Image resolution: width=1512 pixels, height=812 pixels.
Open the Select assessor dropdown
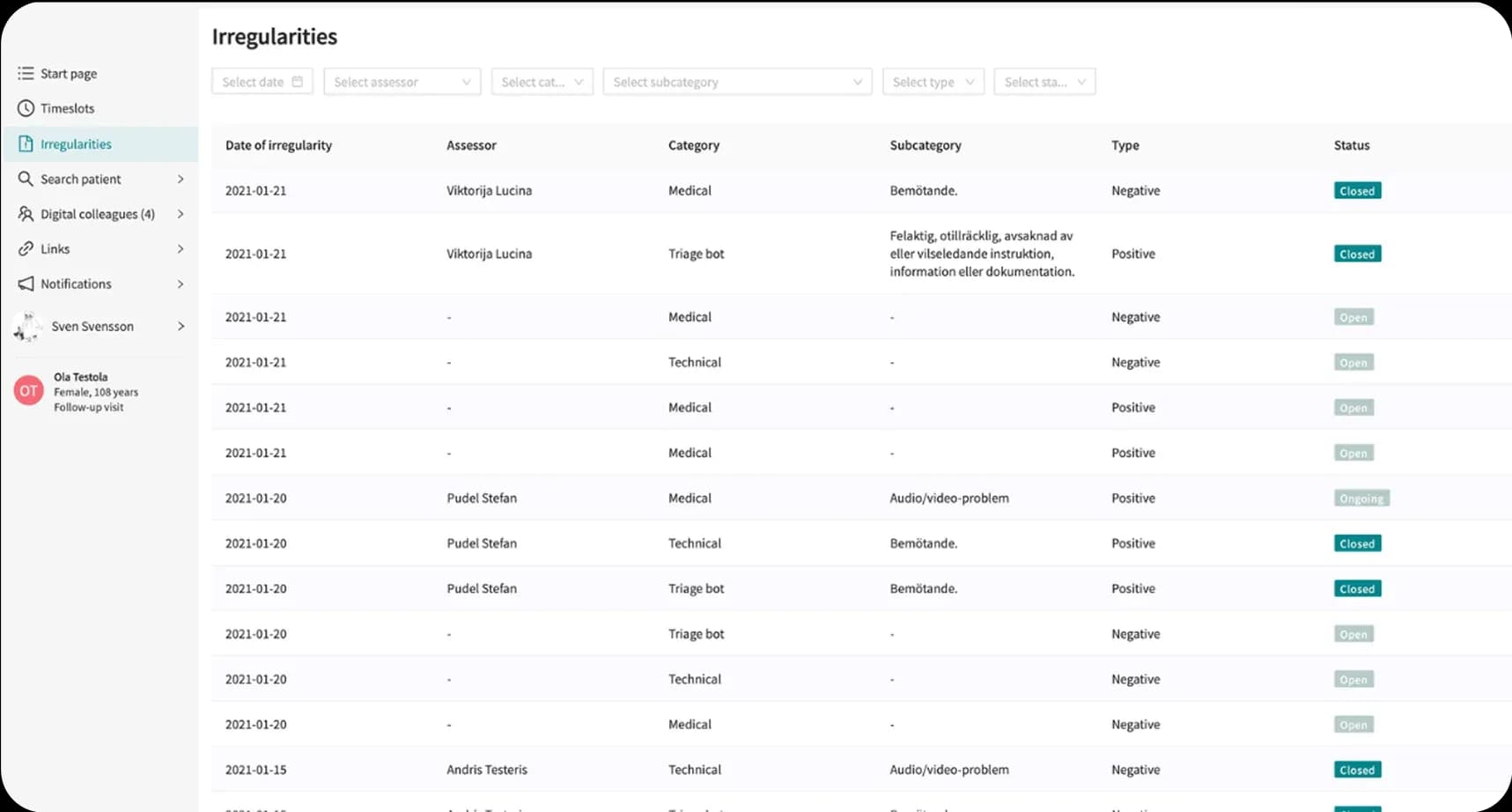402,82
